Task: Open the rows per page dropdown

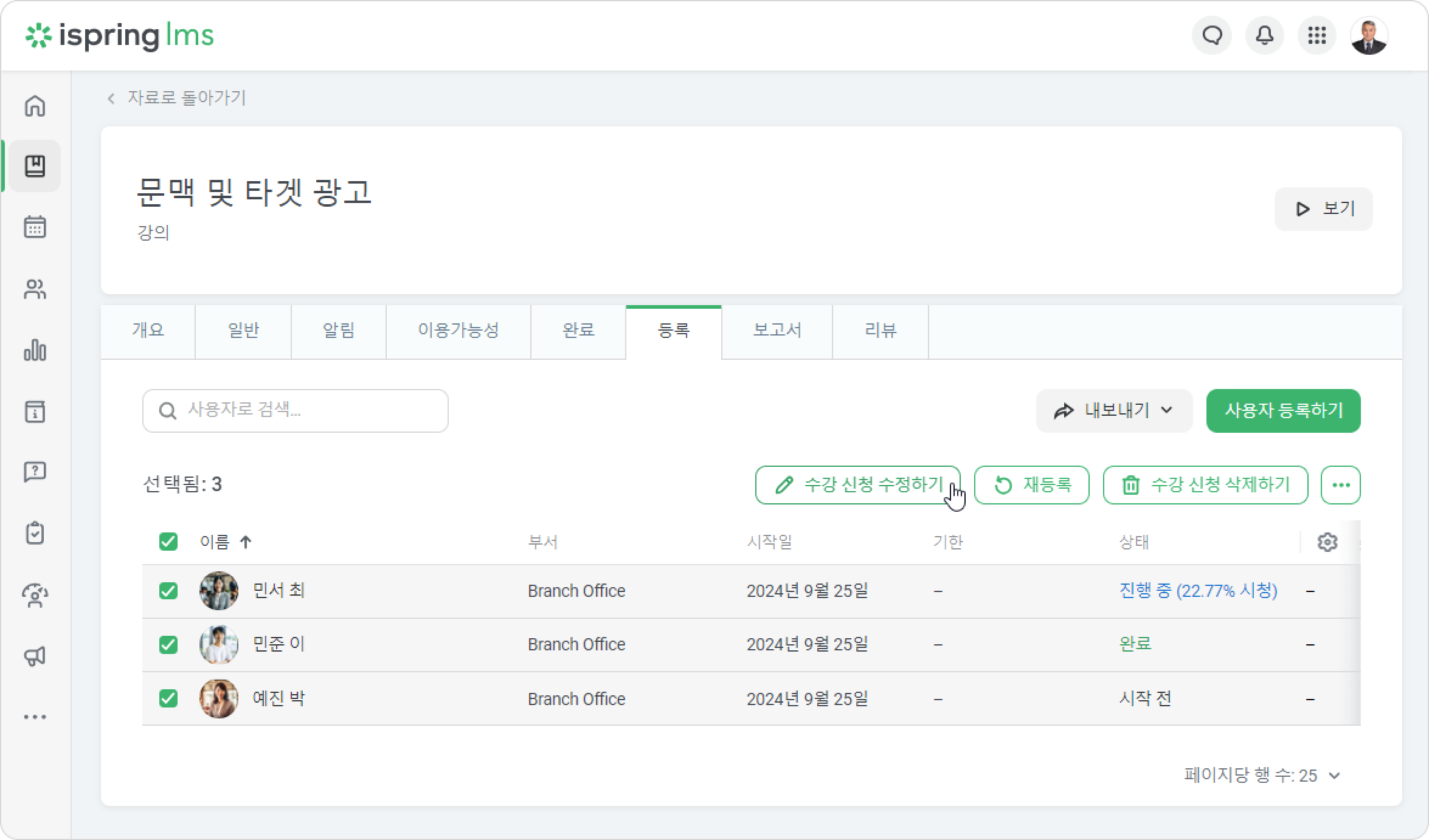Action: (x=1262, y=775)
